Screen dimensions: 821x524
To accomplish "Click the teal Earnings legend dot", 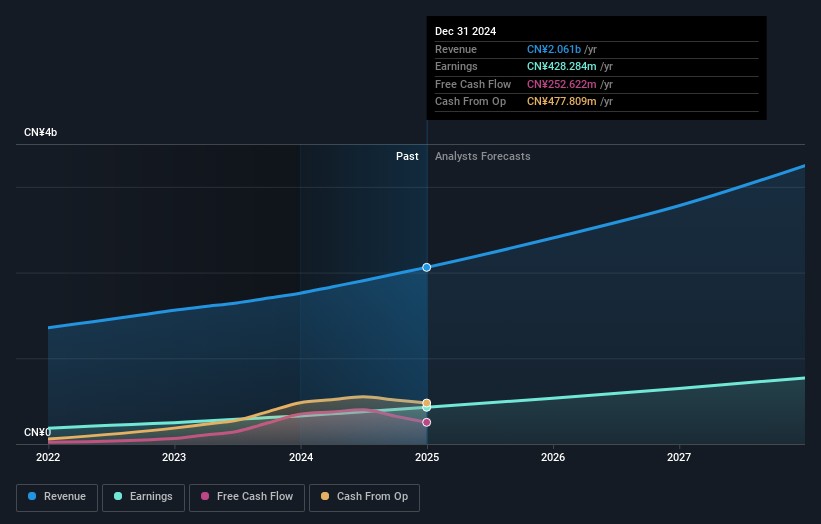I will click(119, 497).
